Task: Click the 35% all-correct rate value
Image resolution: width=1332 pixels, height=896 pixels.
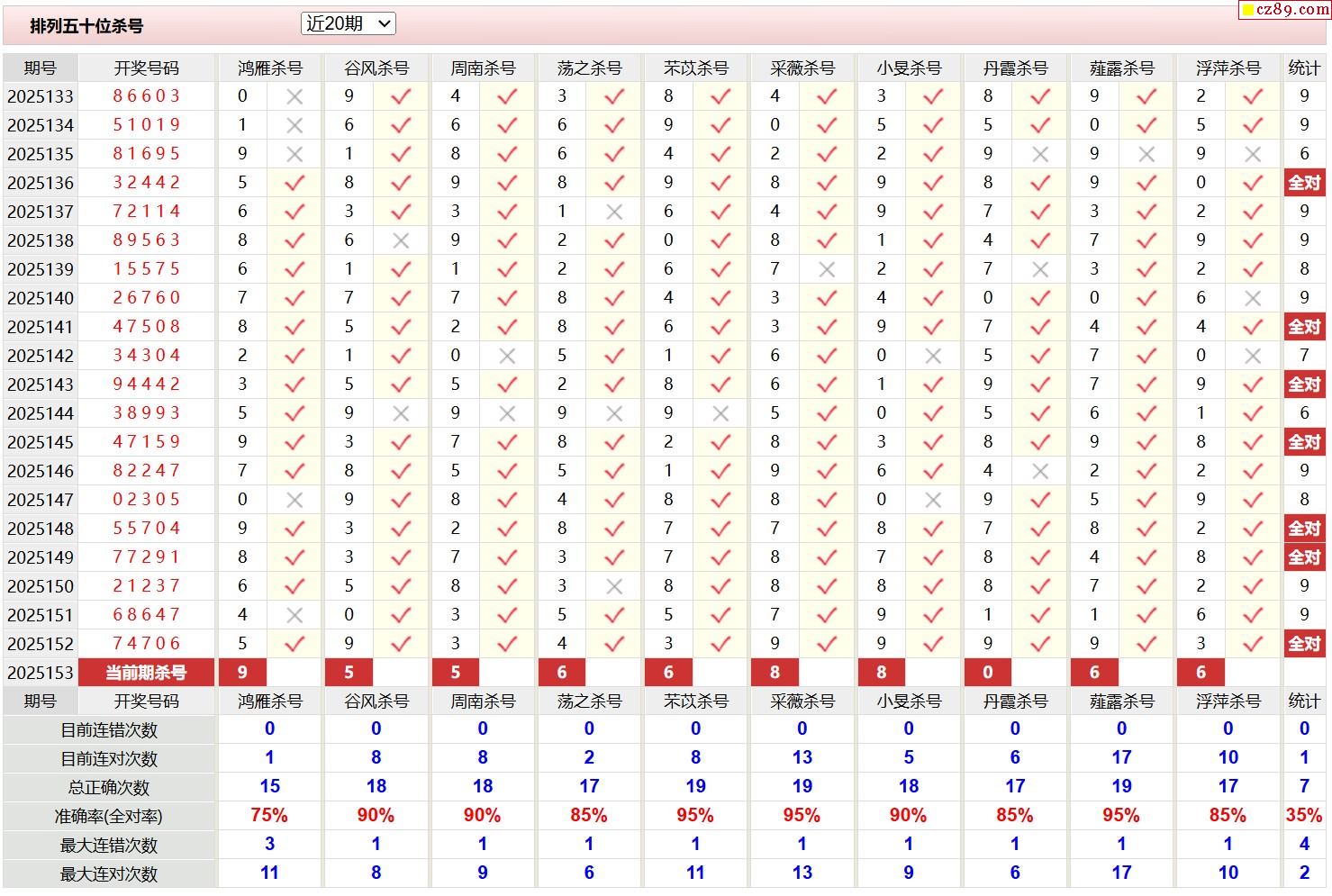Action: 1304,816
